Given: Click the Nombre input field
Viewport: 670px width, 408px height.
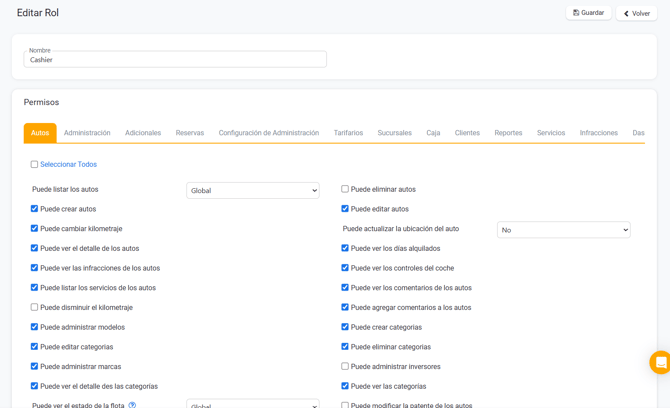Looking at the screenshot, I should tap(175, 60).
